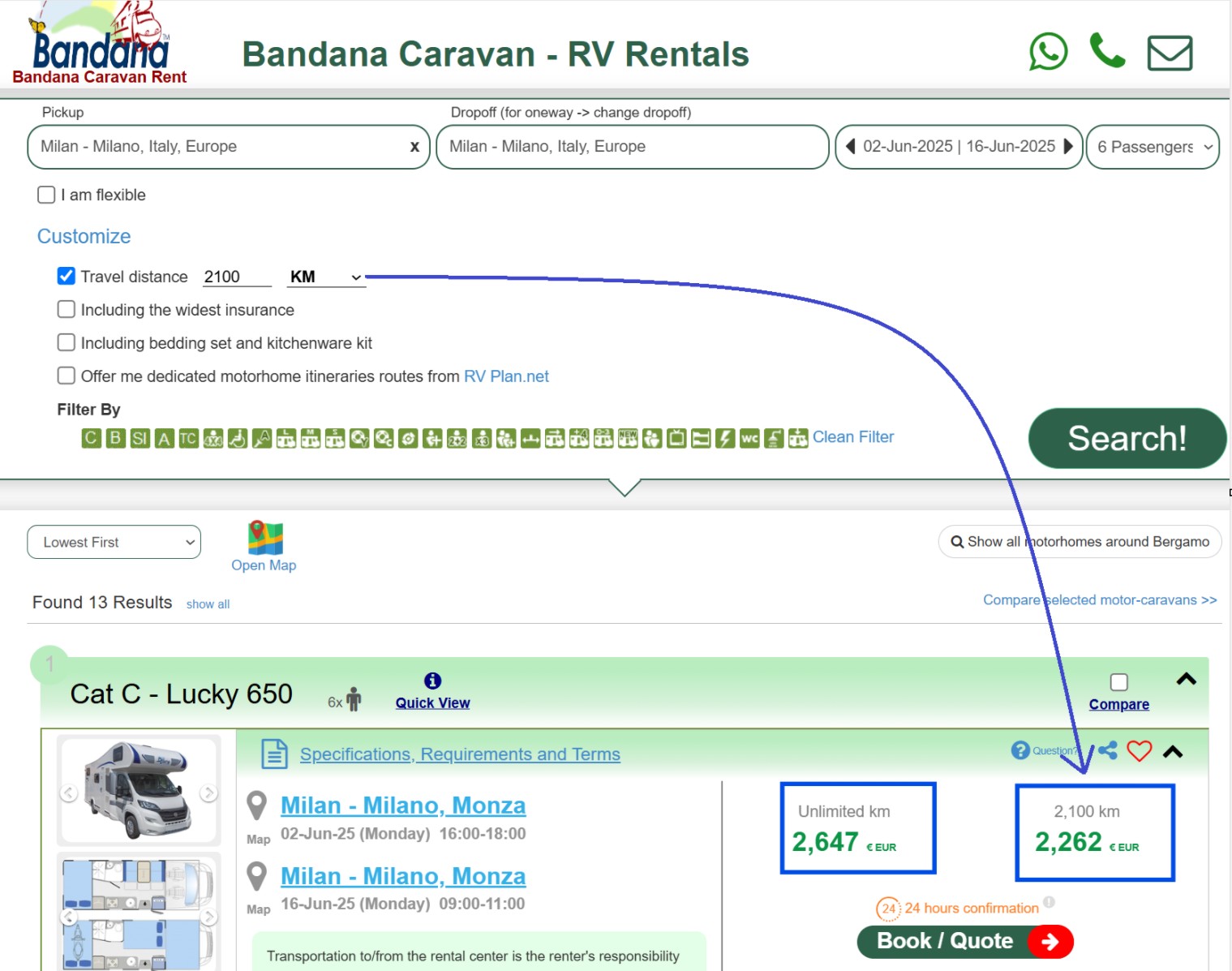Select the 2,100 km 2,262 EUR option
Image resolution: width=1232 pixels, height=971 pixels.
tap(1095, 832)
